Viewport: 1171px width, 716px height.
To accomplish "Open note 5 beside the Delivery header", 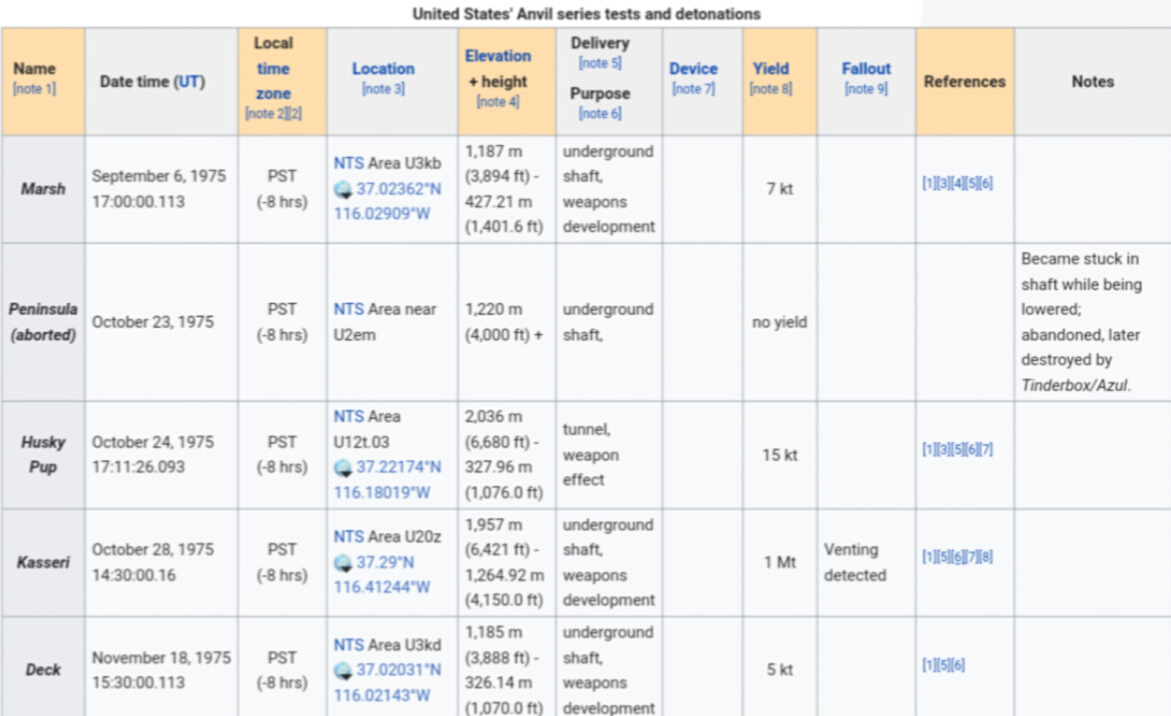I will point(600,63).
